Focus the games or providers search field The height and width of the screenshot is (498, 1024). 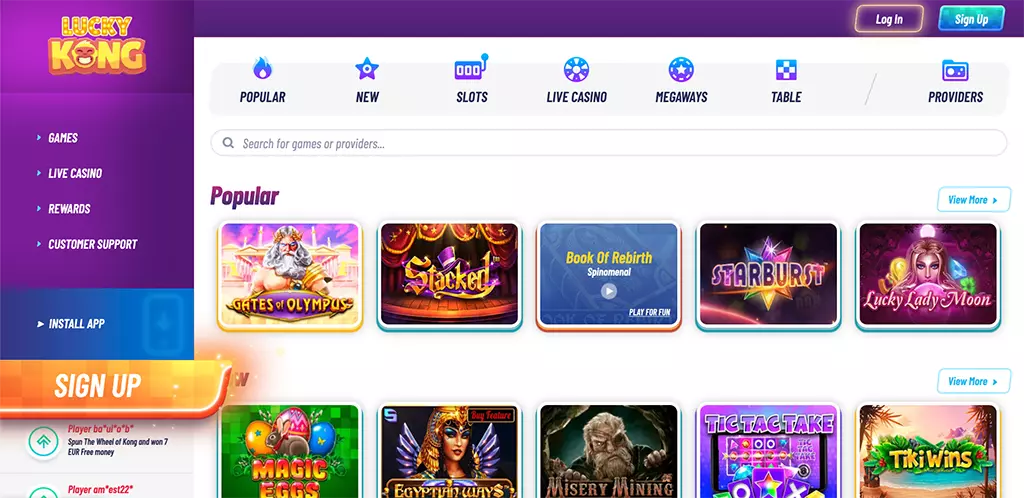[x=609, y=143]
